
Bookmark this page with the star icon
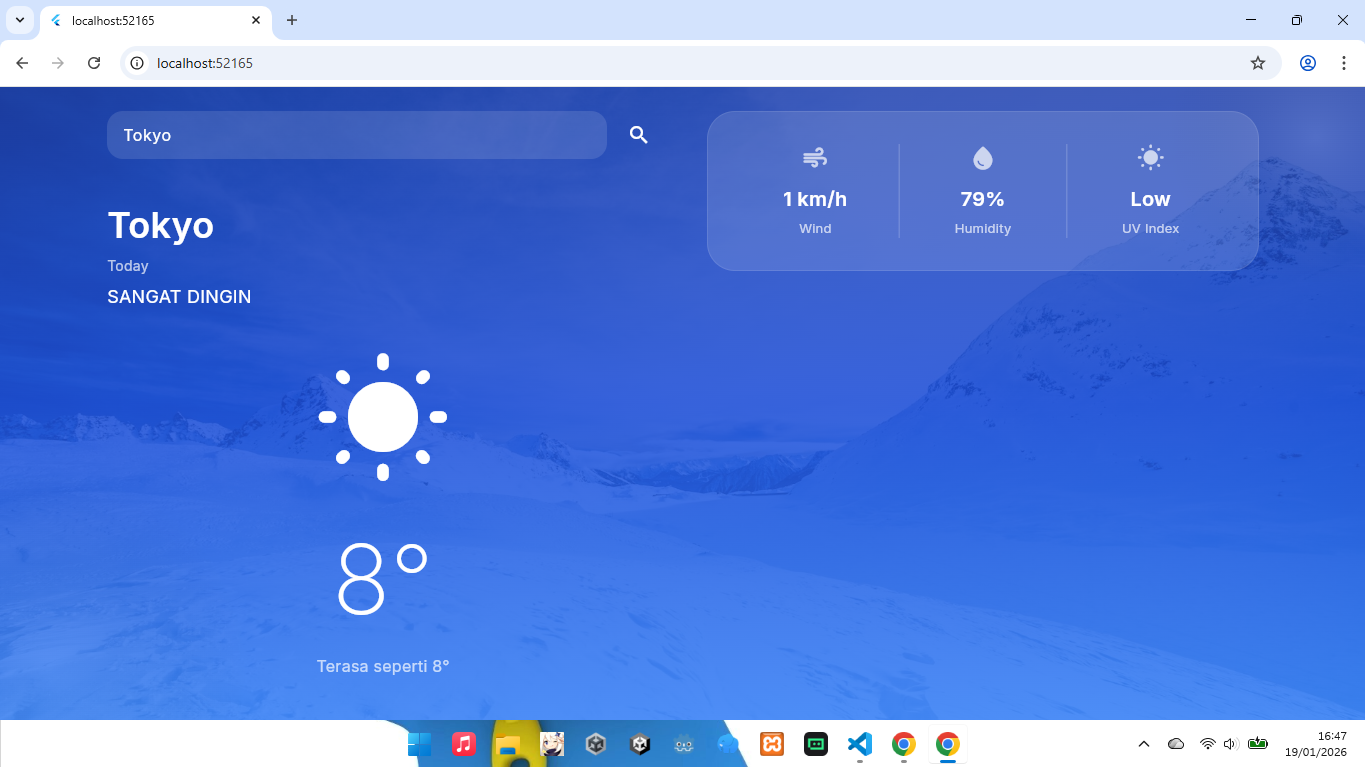[1257, 63]
